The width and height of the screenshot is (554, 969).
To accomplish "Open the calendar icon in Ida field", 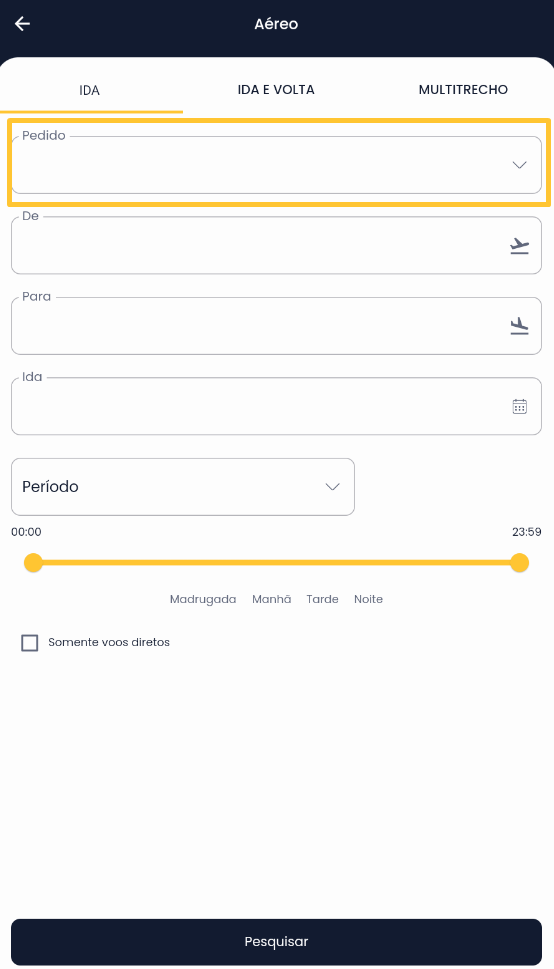I will pyautogui.click(x=519, y=407).
